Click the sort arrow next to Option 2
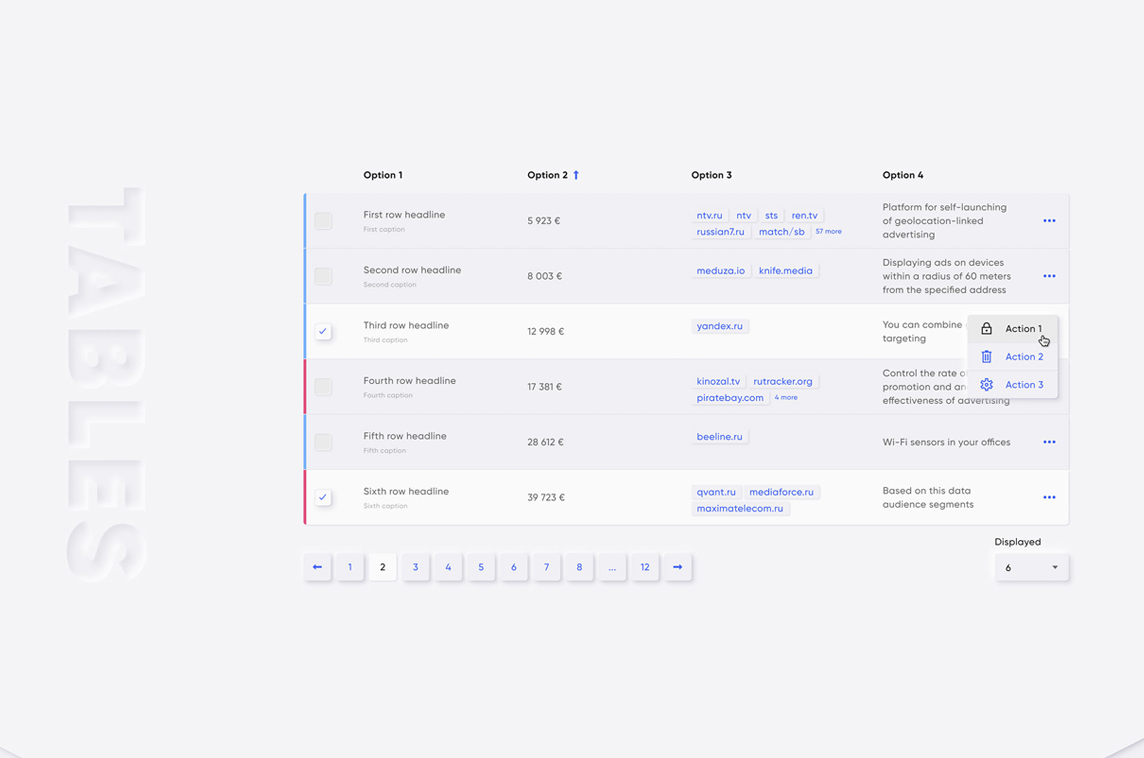The width and height of the screenshot is (1144, 758). pyautogui.click(x=576, y=175)
